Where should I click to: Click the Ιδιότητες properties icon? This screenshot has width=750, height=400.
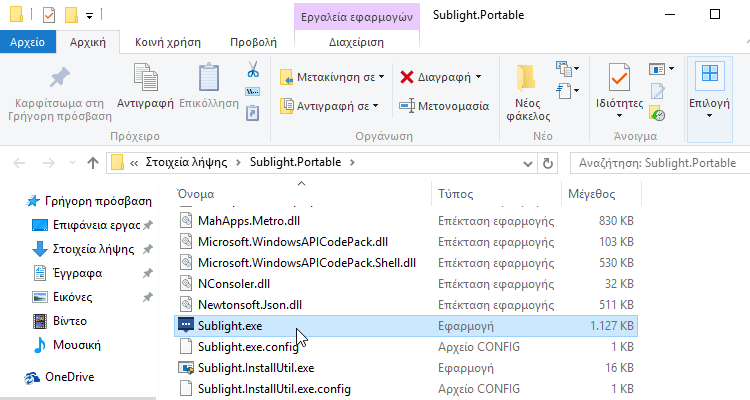pos(619,77)
